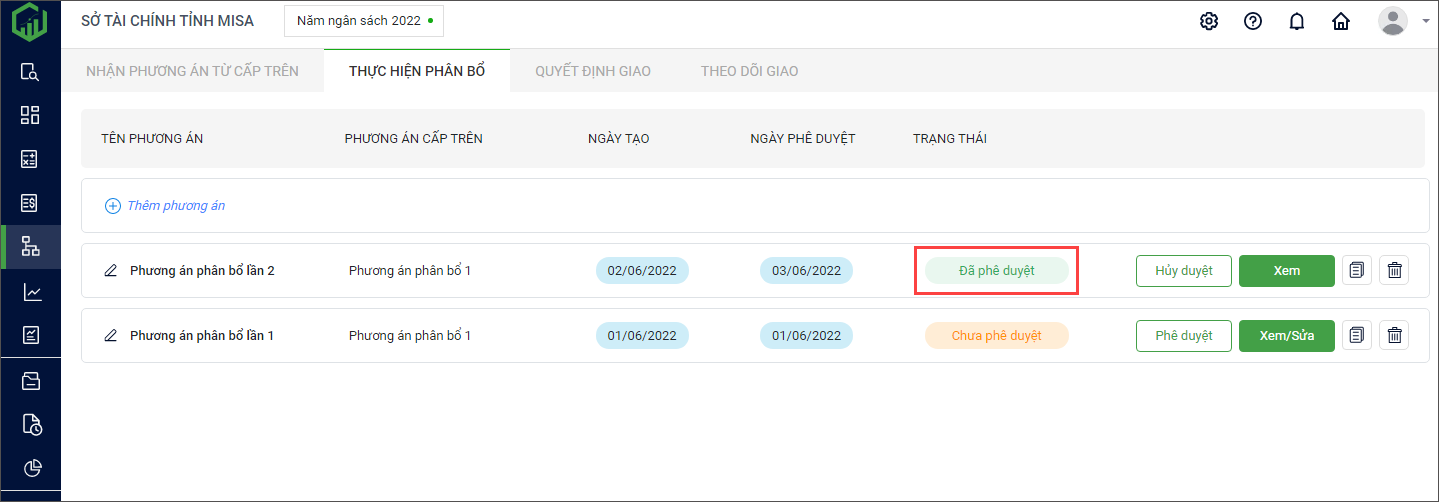This screenshot has height=502, width=1439.
Task: Open the pie chart sidebar icon
Action: pyautogui.click(x=31, y=468)
